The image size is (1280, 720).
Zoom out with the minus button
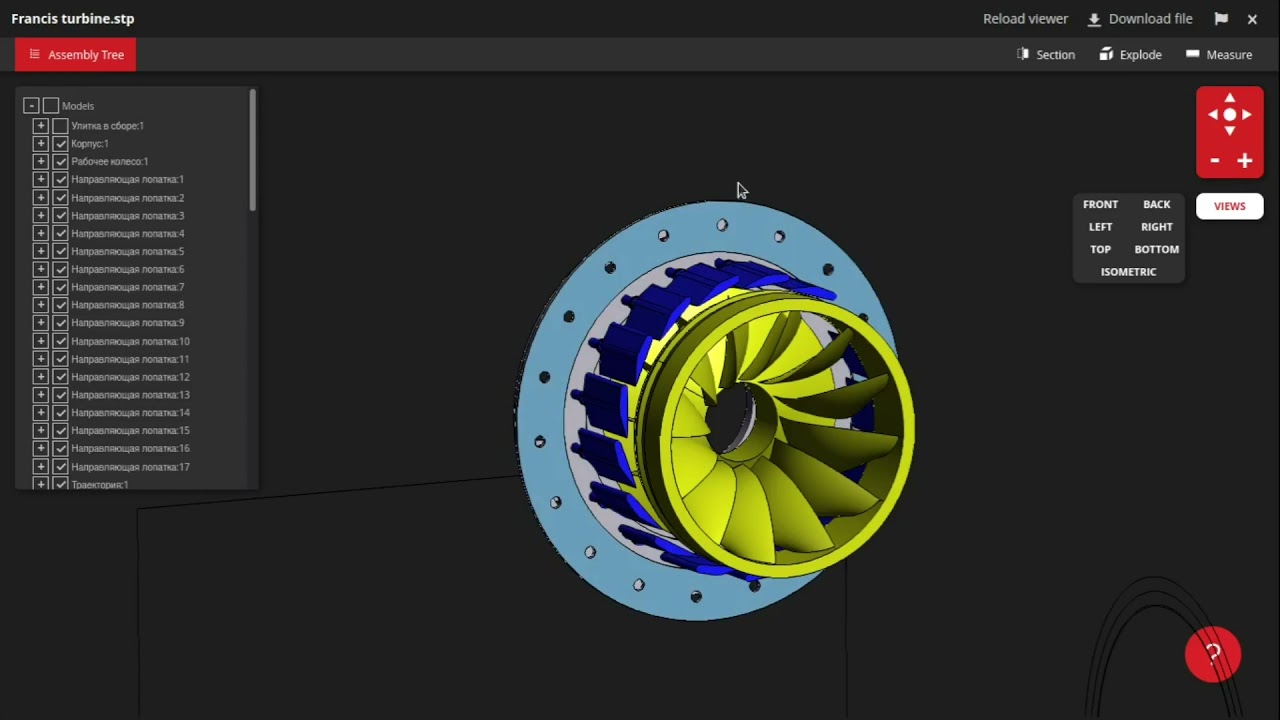[x=1215, y=160]
